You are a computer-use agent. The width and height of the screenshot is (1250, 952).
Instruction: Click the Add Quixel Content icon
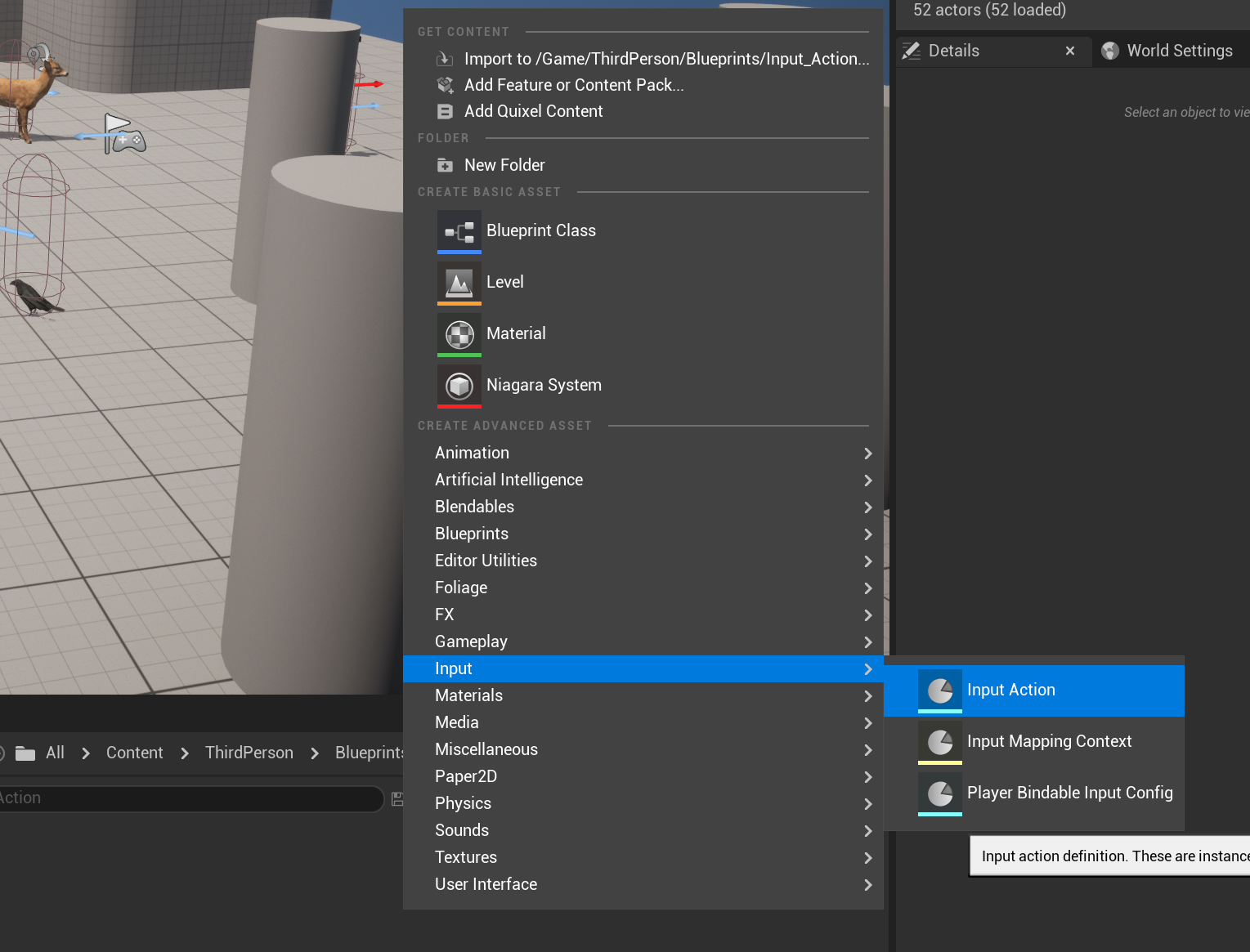pos(445,112)
